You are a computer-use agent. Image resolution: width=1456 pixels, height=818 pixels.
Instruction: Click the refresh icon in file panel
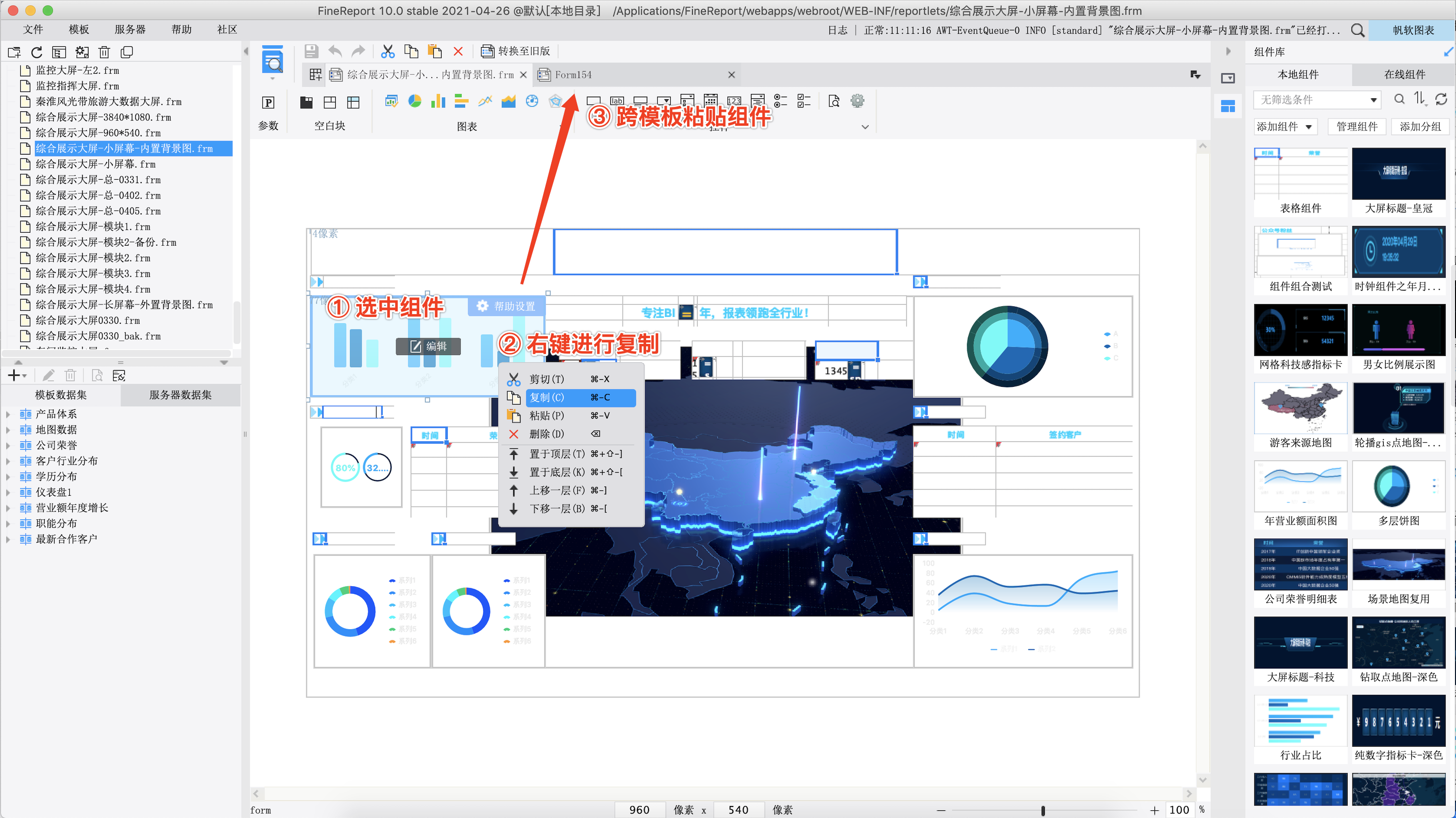(x=37, y=53)
